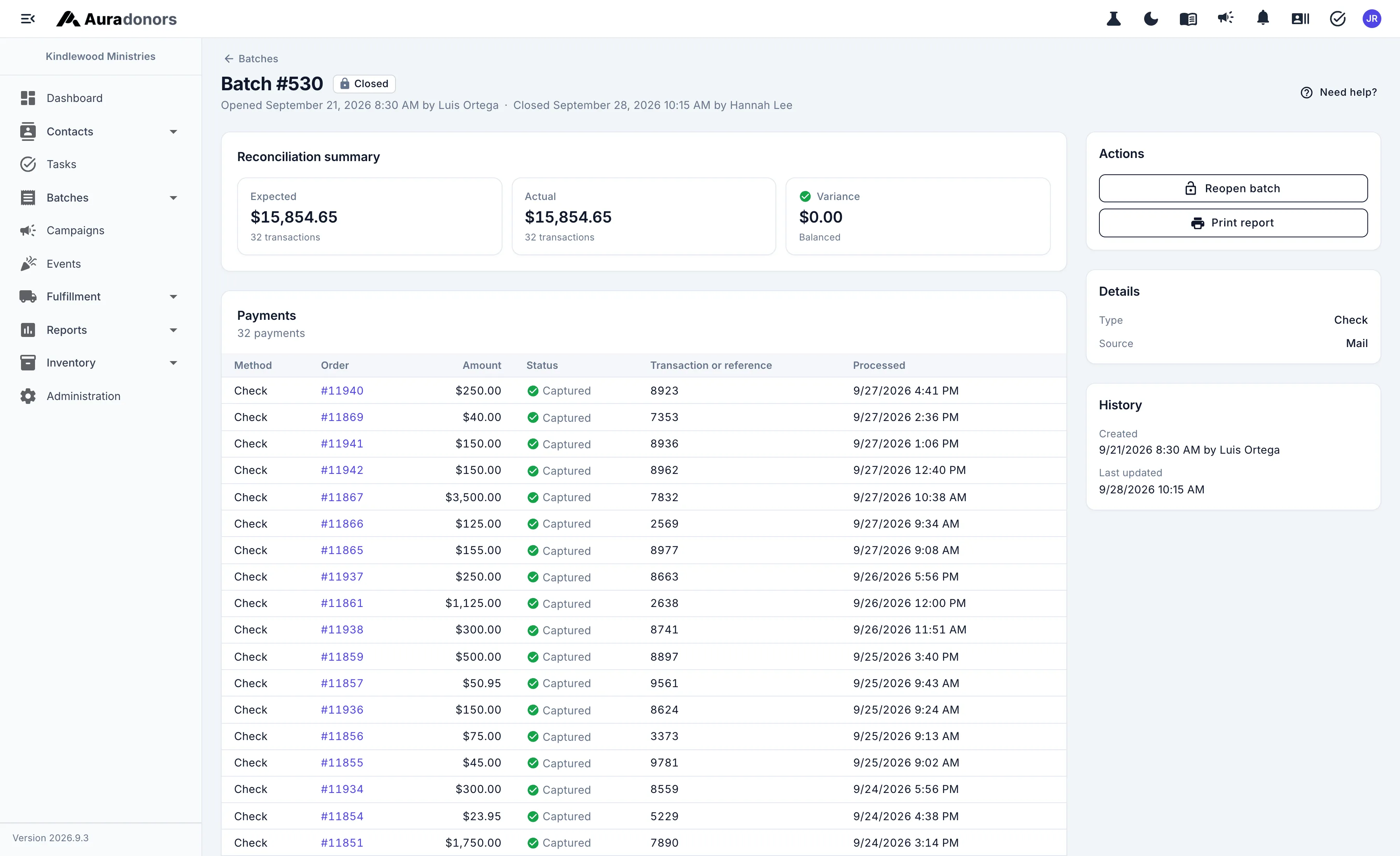Open order #11861
Screen dimensions: 1400x856
point(342,603)
